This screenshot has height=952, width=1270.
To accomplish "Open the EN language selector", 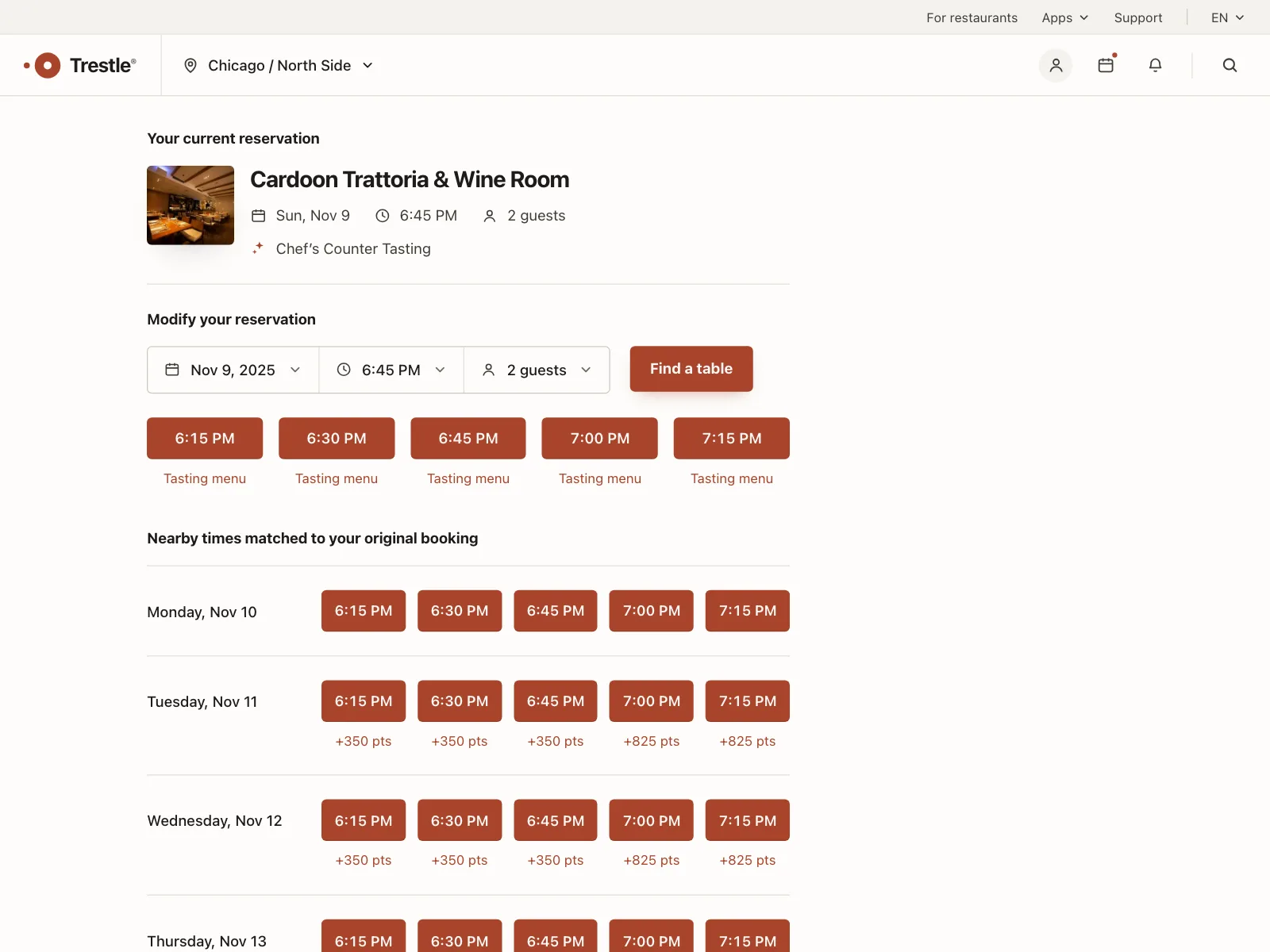I will (1227, 17).
